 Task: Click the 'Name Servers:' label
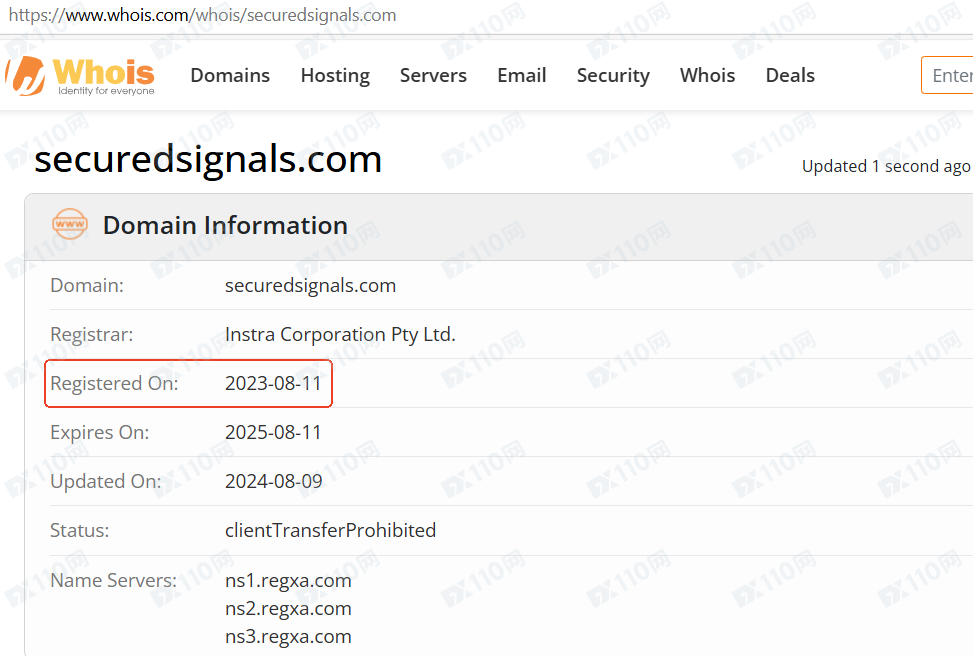coord(114,580)
